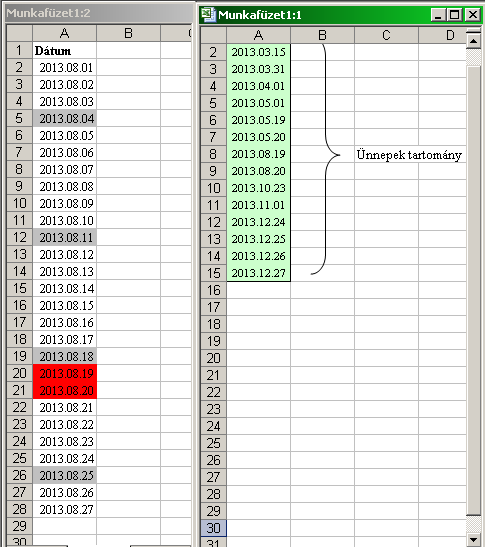Minimize the Munkafüzet1:1 window
Viewport: 485px width, 547px height.
438,15
